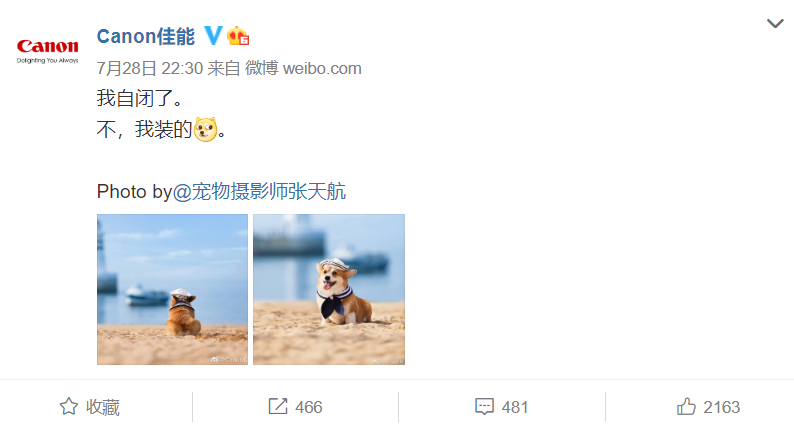Click the comment bubble icon

[x=484, y=407]
